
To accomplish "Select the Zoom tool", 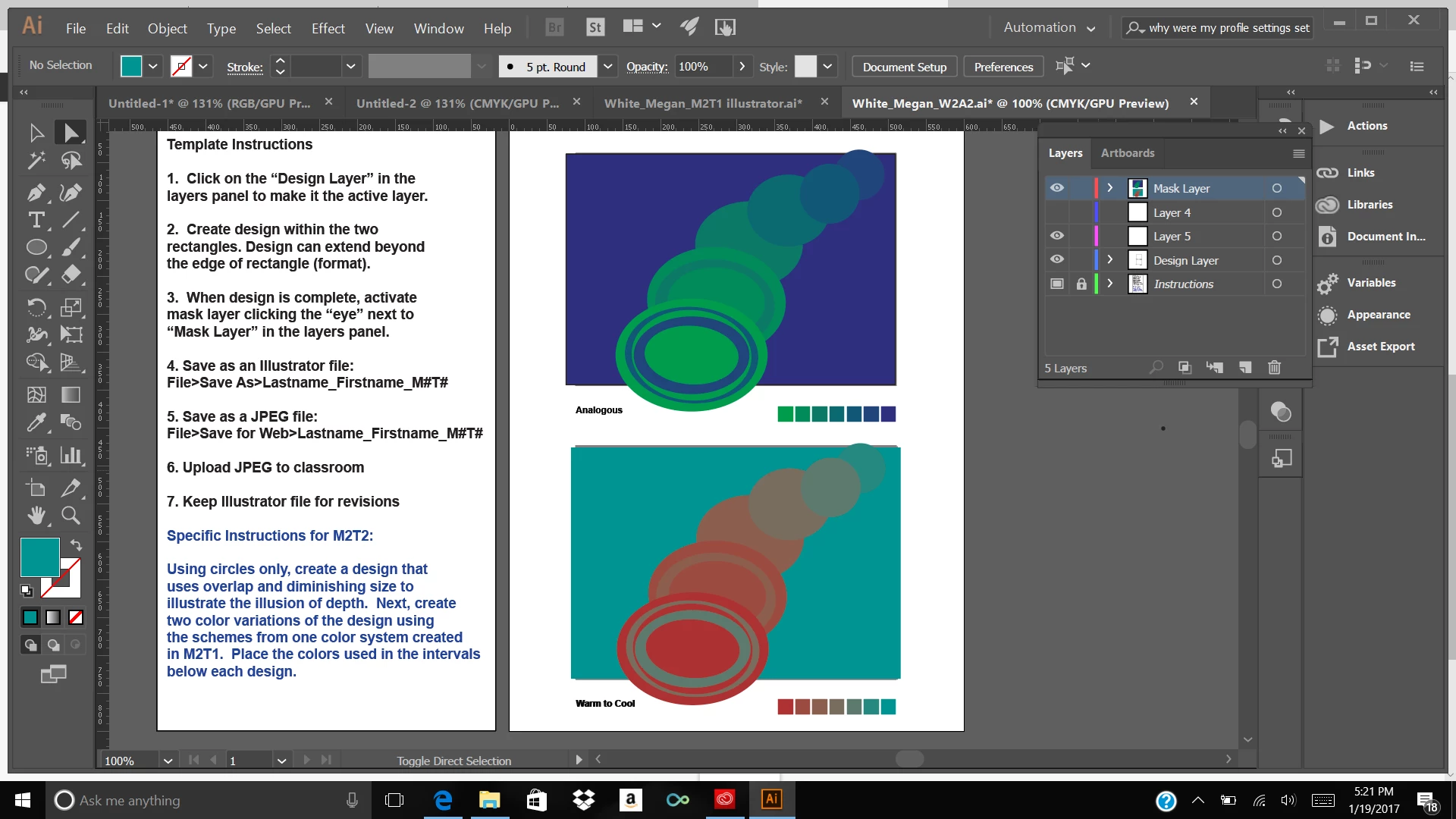I will click(x=71, y=516).
